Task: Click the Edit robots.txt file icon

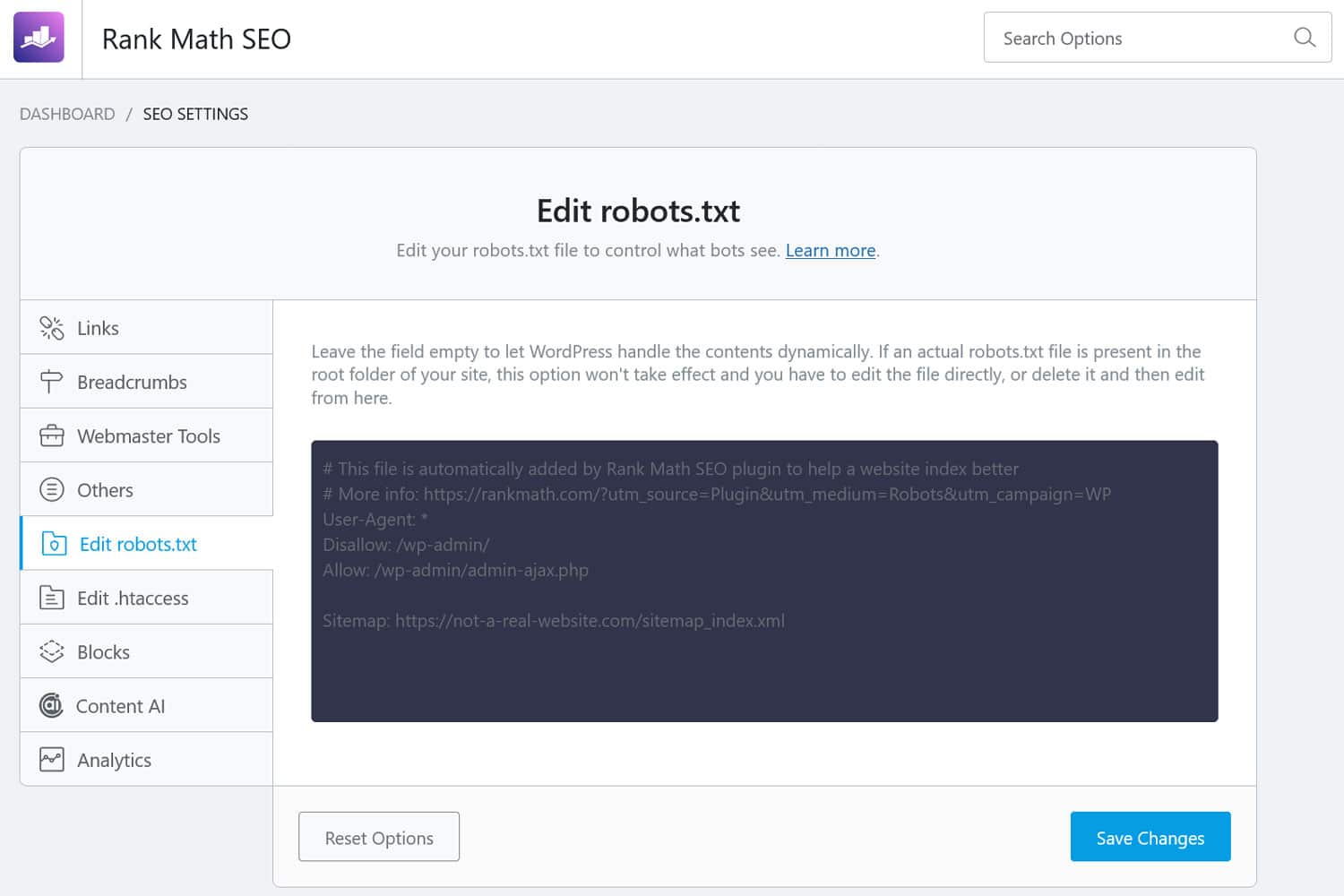Action: coord(54,544)
